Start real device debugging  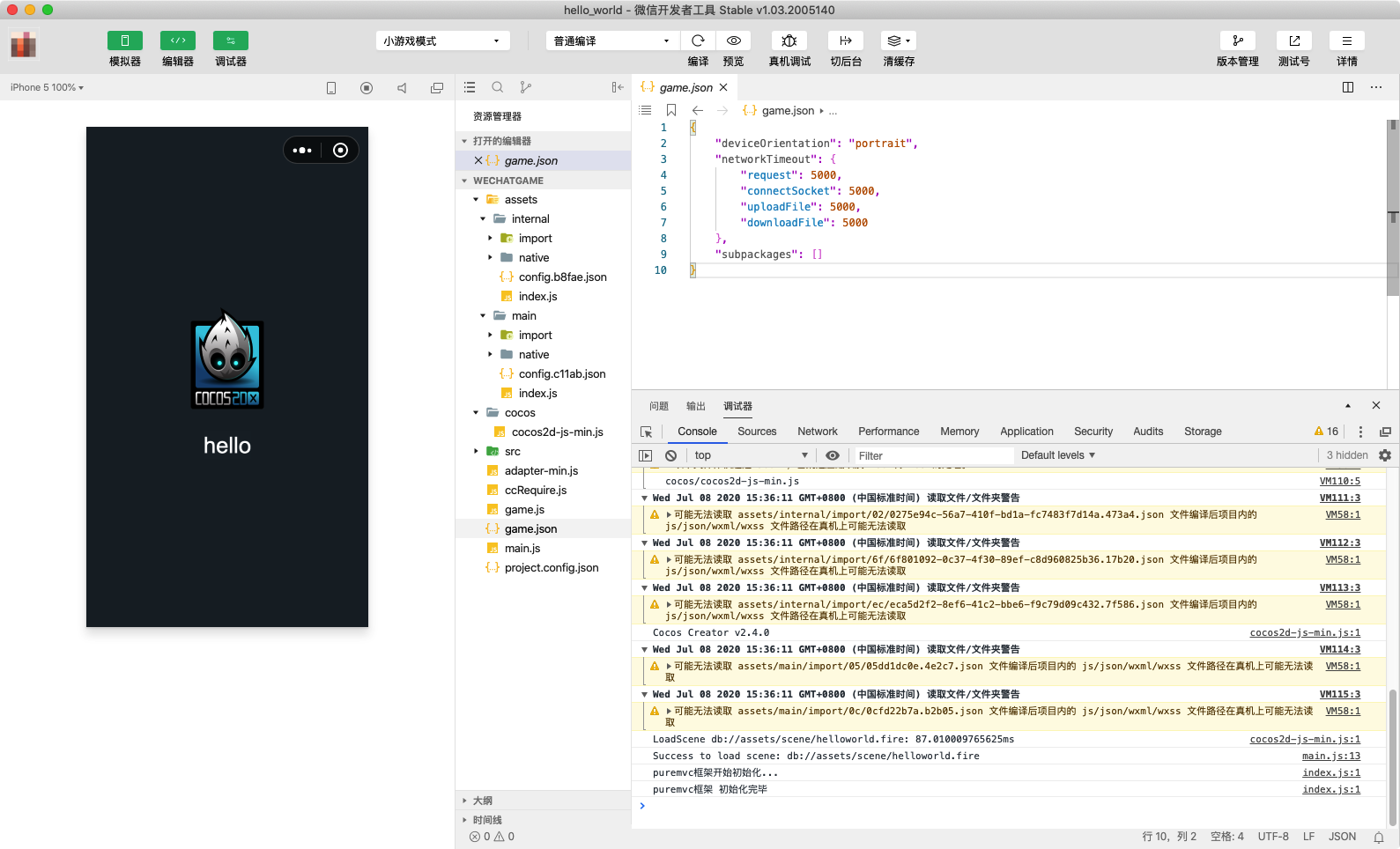(x=789, y=41)
